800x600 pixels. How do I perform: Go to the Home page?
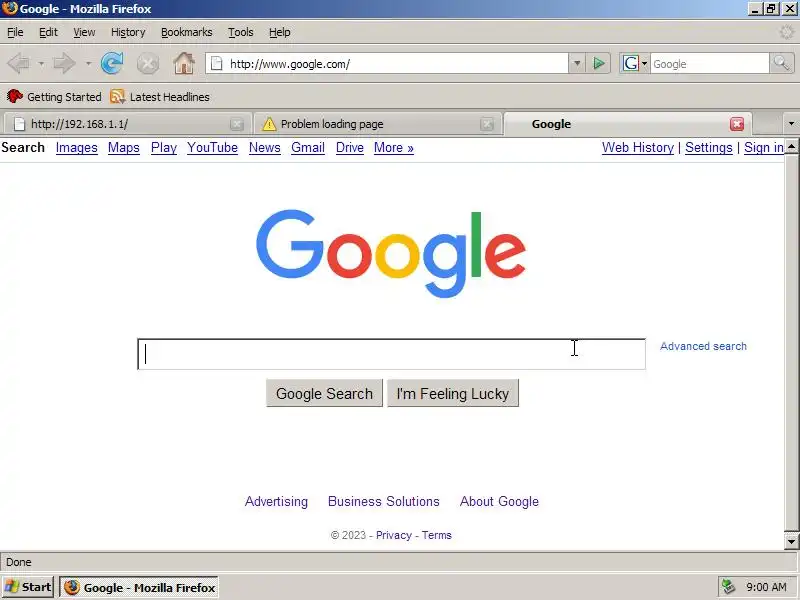(184, 64)
